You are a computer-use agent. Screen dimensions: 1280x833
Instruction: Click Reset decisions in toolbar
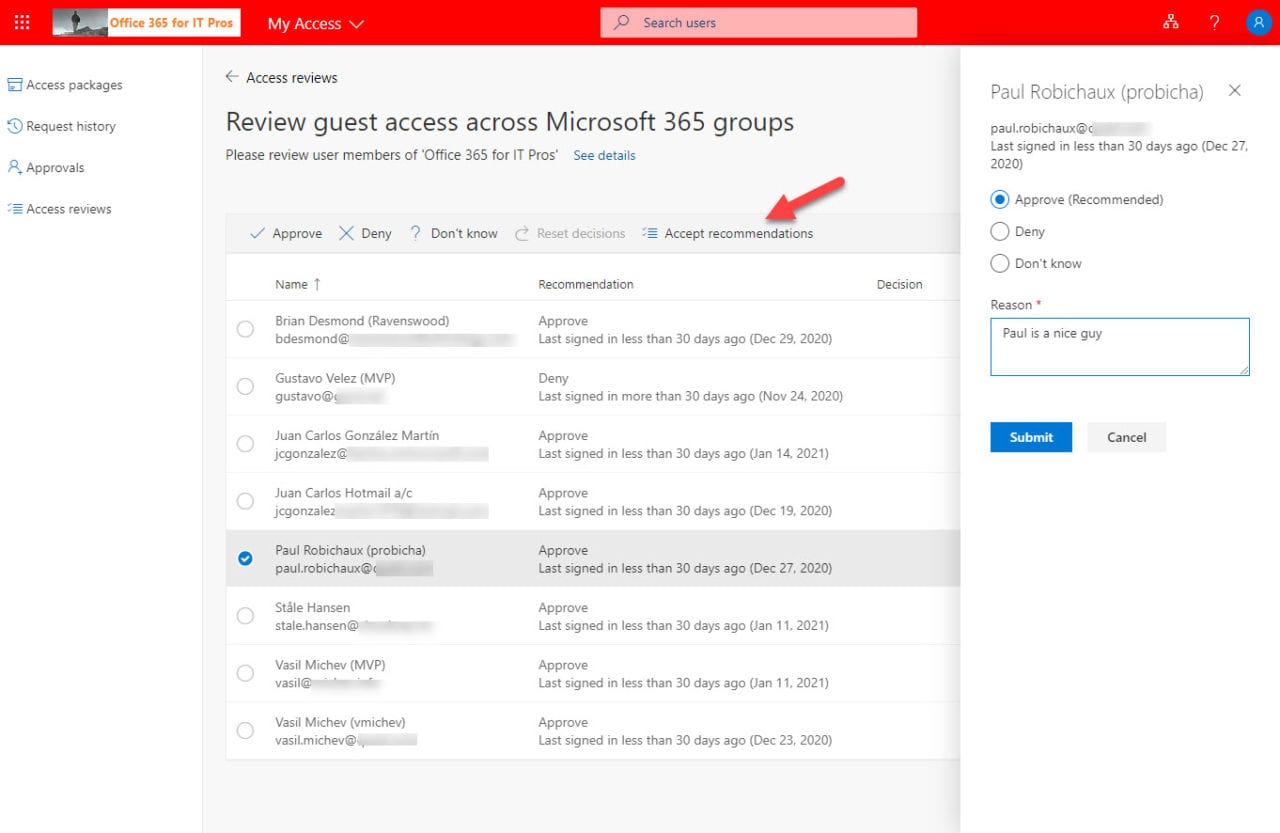pyautogui.click(x=581, y=233)
